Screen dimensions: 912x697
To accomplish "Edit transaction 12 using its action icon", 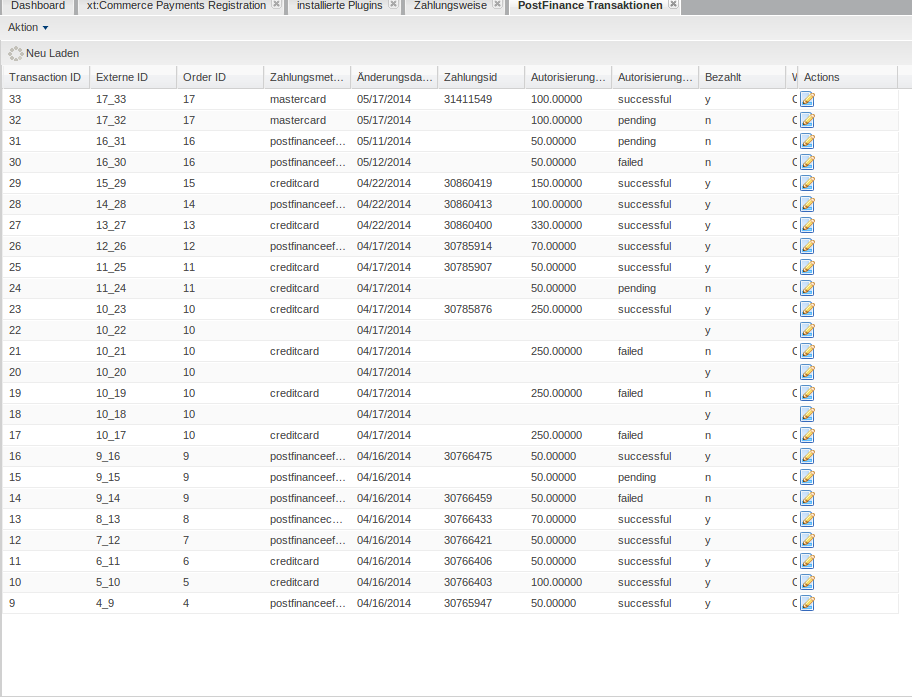I will click(x=808, y=540).
